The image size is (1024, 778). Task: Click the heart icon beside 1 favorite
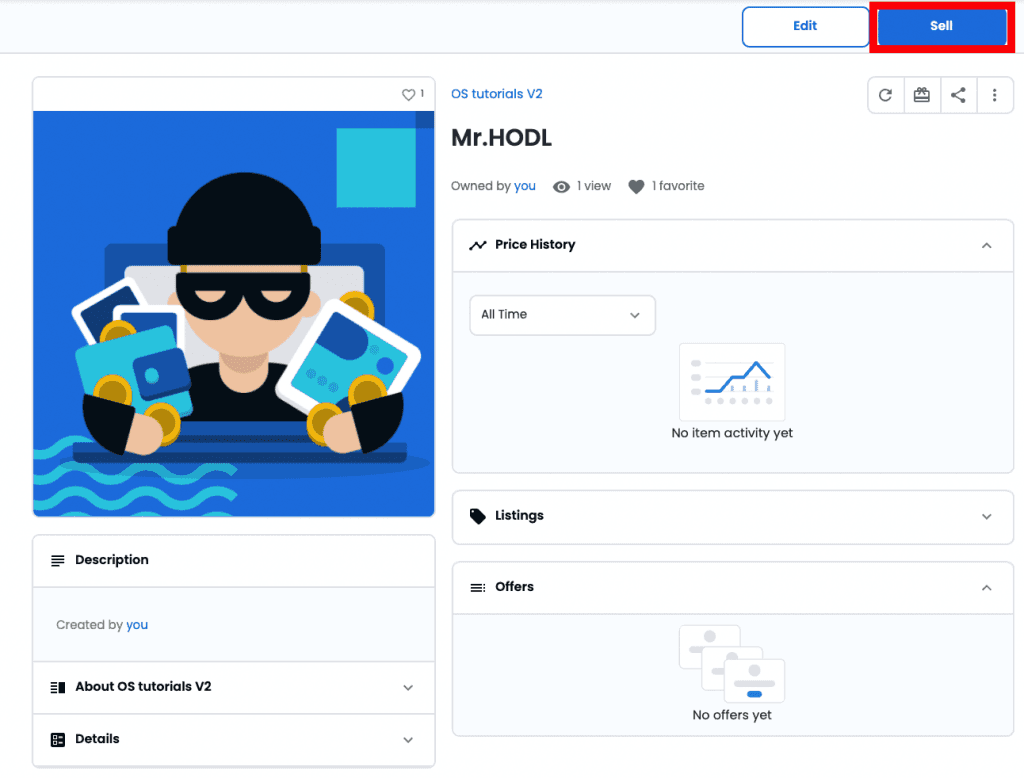[636, 187]
